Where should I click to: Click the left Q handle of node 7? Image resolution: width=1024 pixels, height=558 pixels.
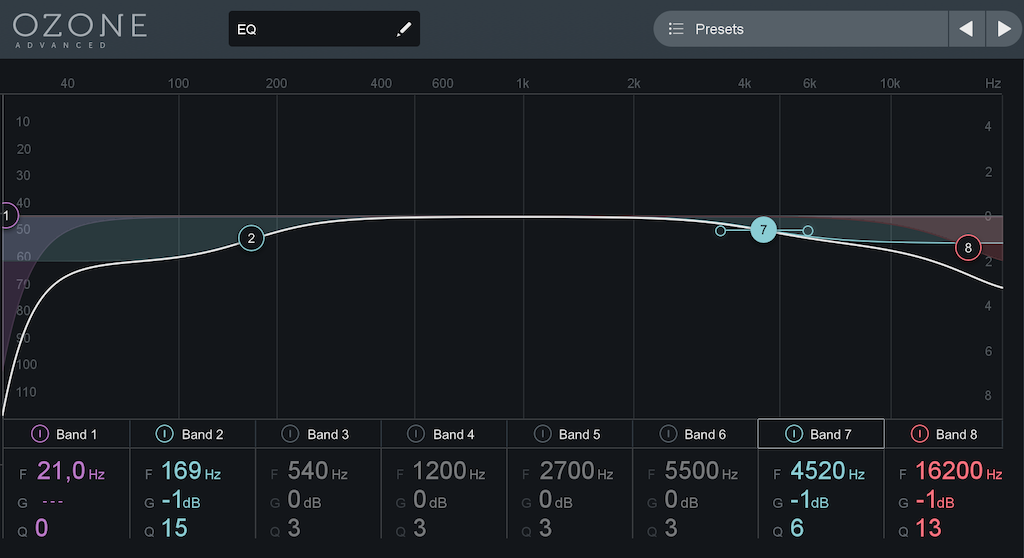point(720,231)
